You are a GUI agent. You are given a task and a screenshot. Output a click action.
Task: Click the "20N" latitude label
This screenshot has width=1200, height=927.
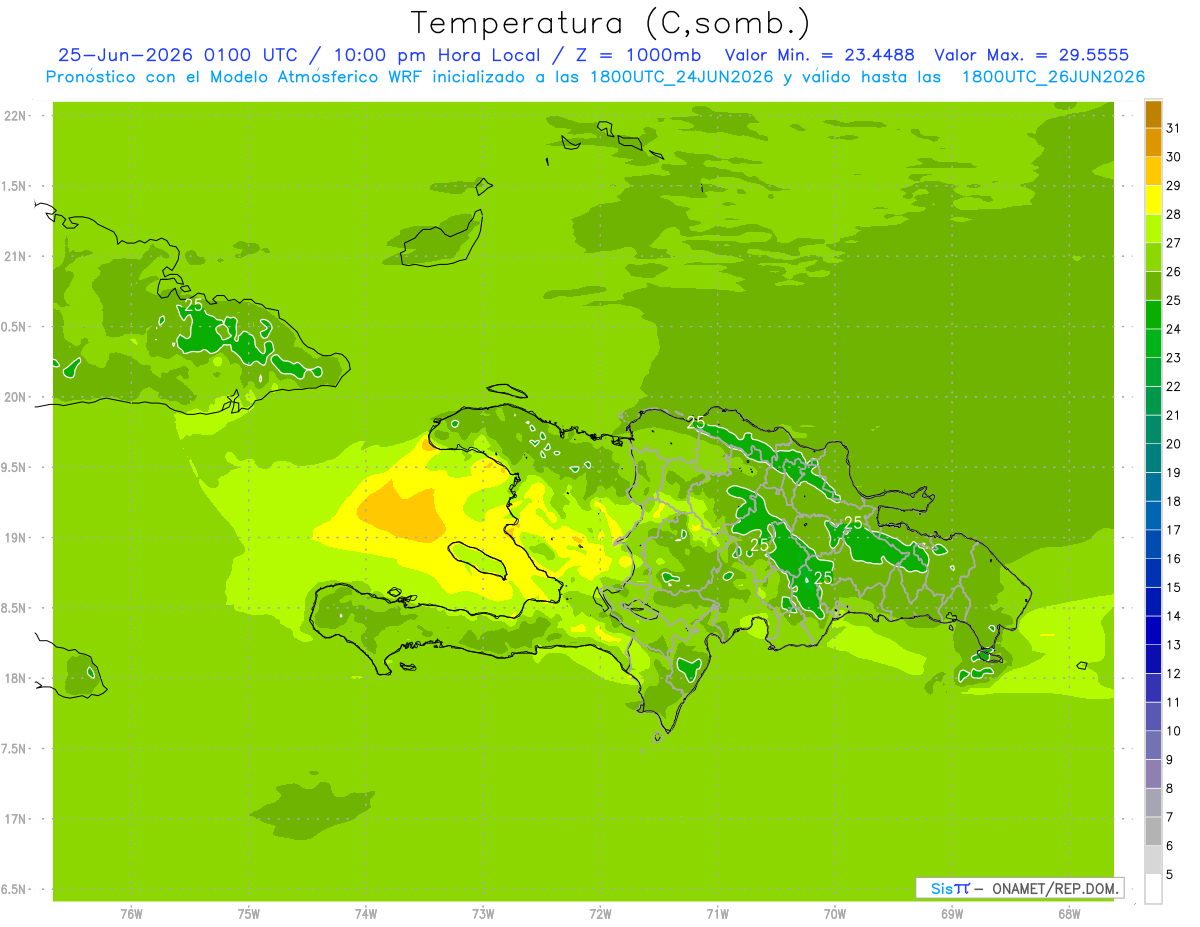pyautogui.click(x=15, y=397)
